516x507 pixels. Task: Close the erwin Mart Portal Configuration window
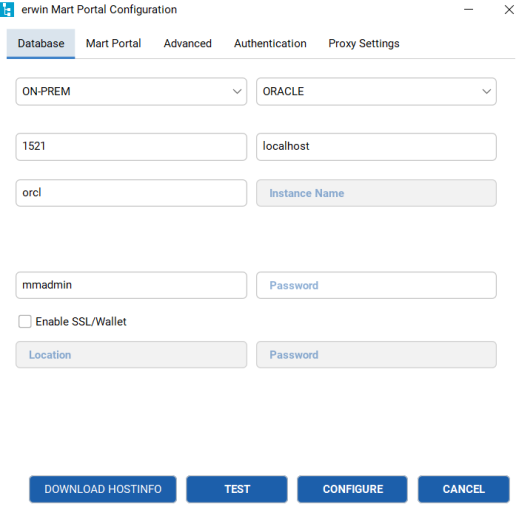509,9
